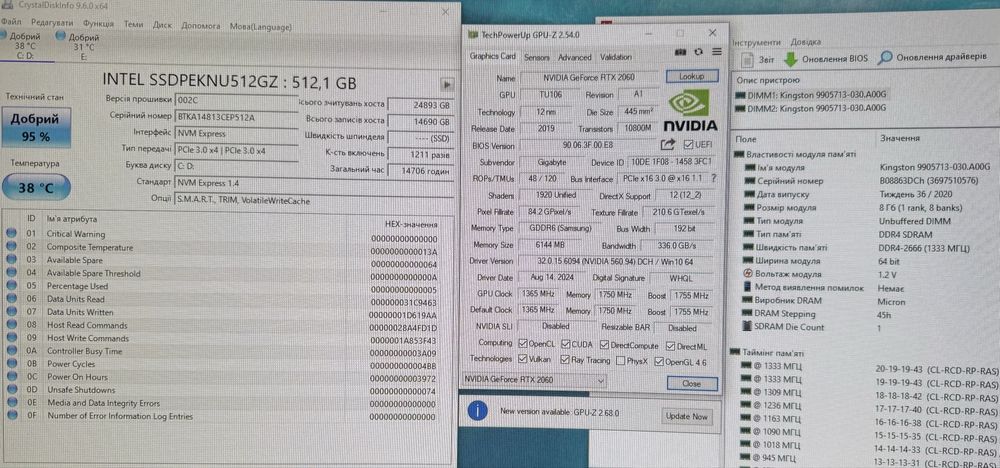This screenshot has width=1000, height=468.
Task: Click the GPU-Z title bar app icon
Action: [x=472, y=34]
